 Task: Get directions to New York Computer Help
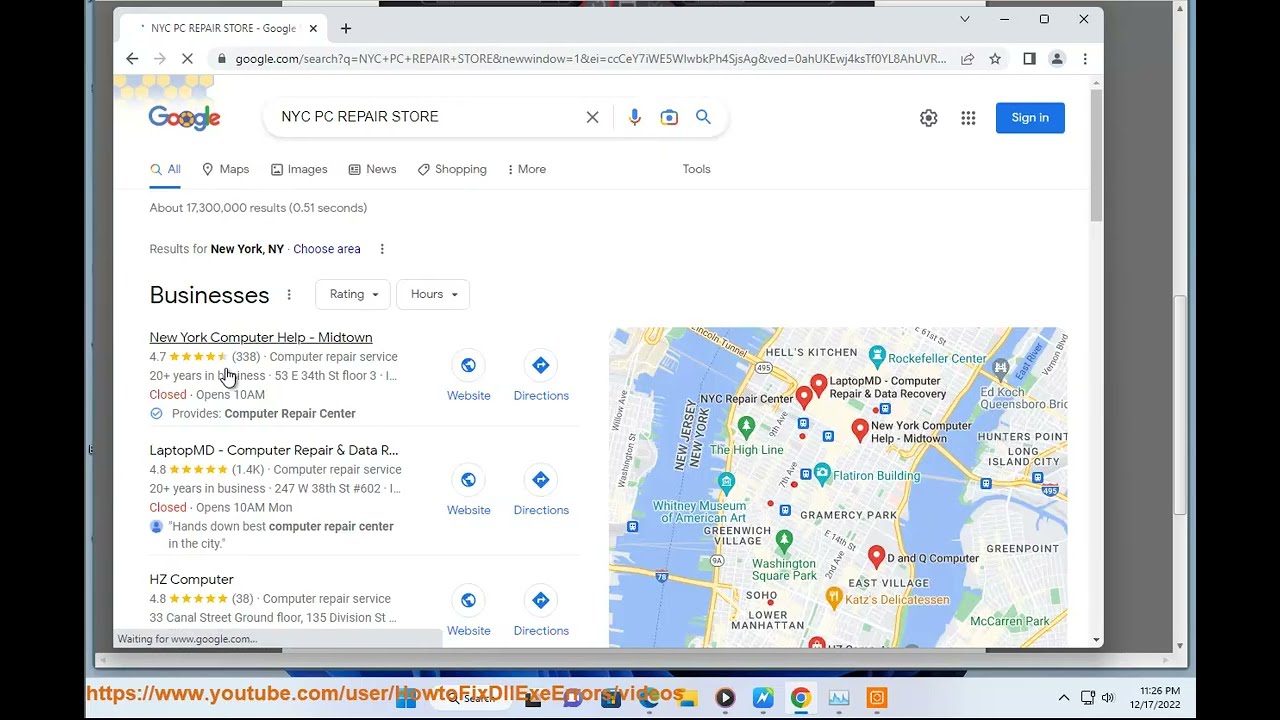pos(541,376)
